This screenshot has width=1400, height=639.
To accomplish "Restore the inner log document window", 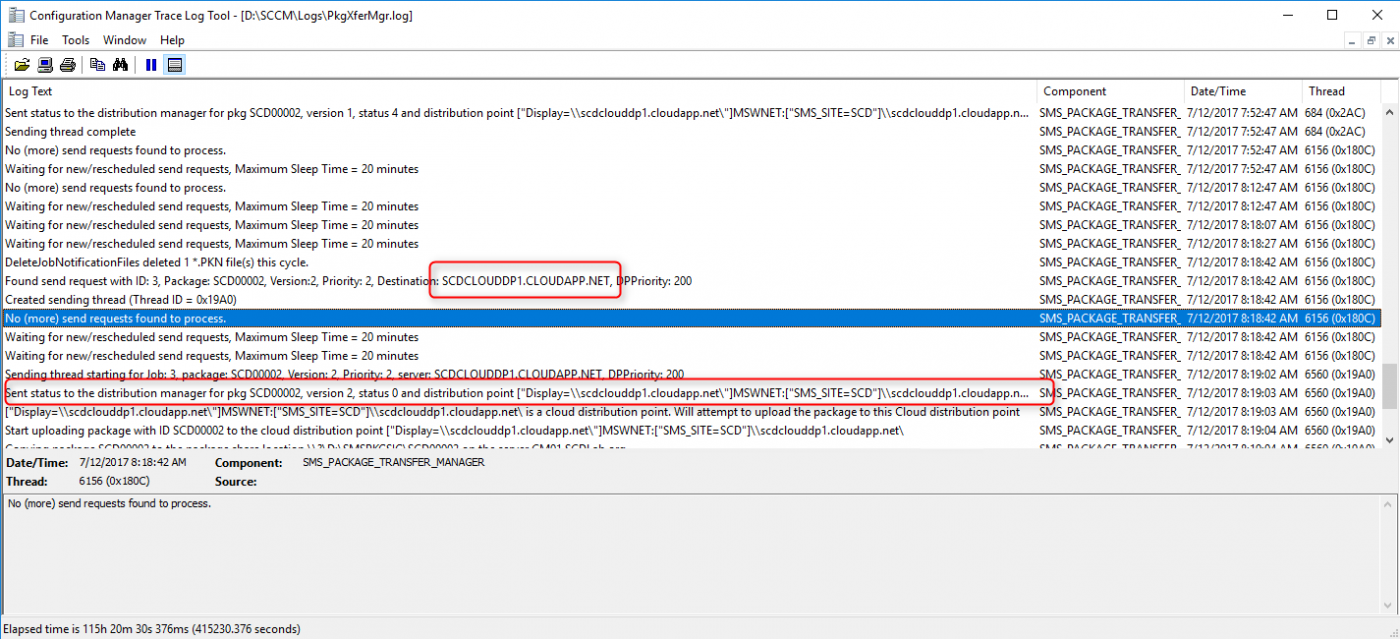I will (1371, 40).
